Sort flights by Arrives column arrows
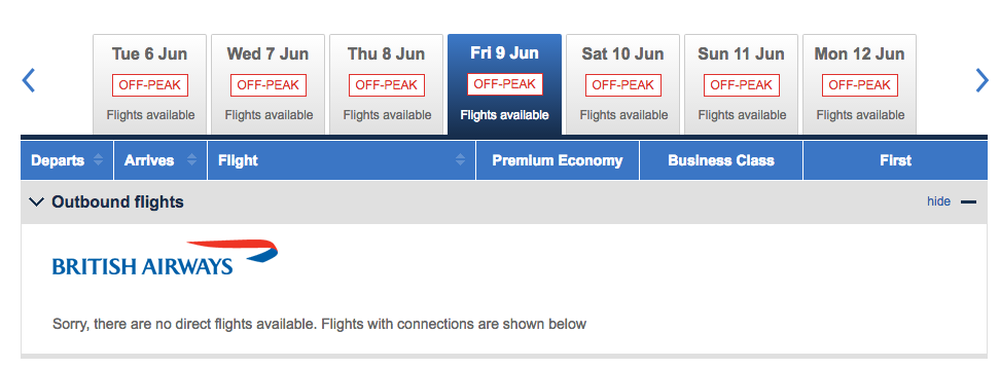 pos(192,160)
